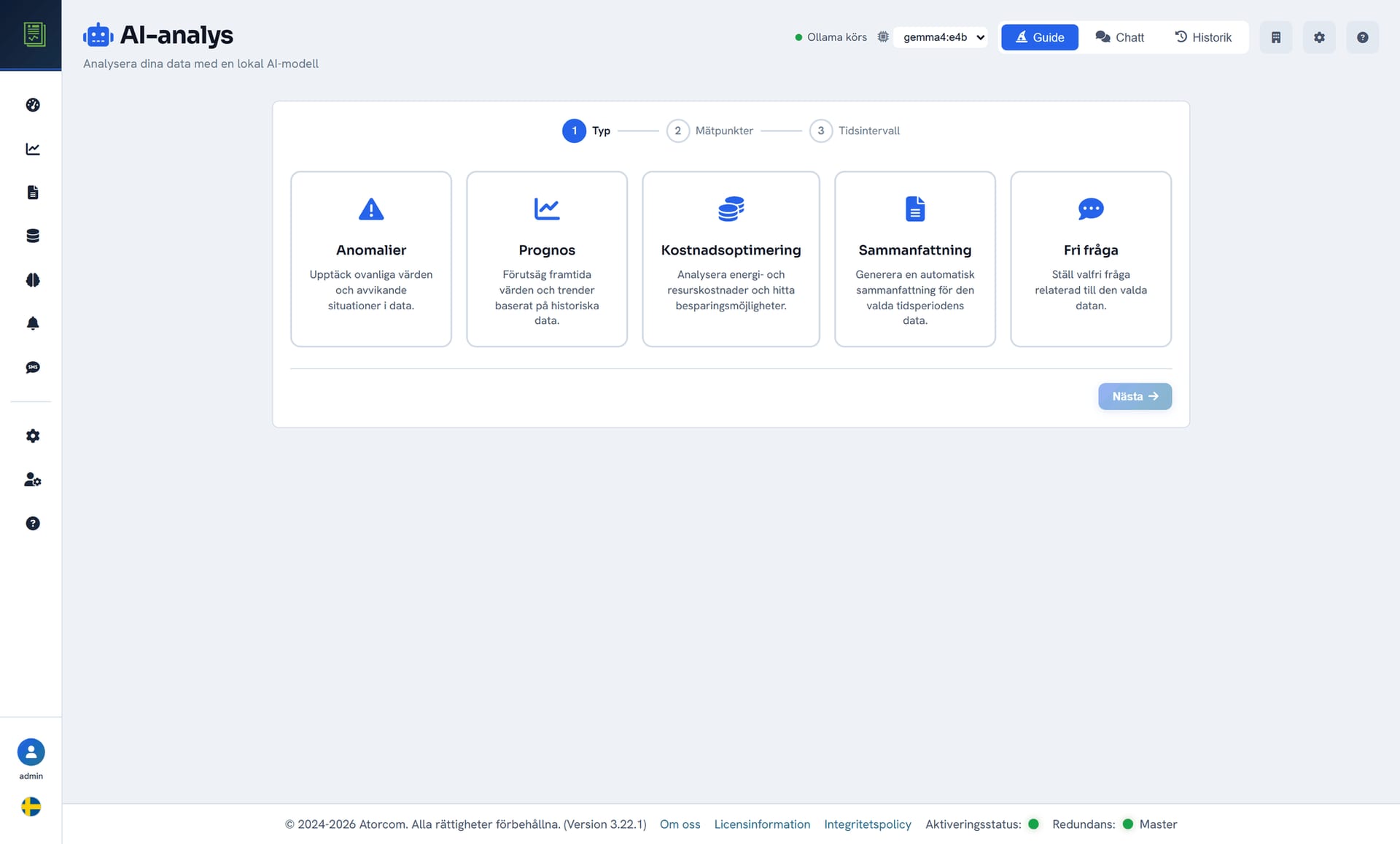Open the gemma4:e4b model dropdown
This screenshot has height=844, width=1400.
pyautogui.click(x=941, y=37)
